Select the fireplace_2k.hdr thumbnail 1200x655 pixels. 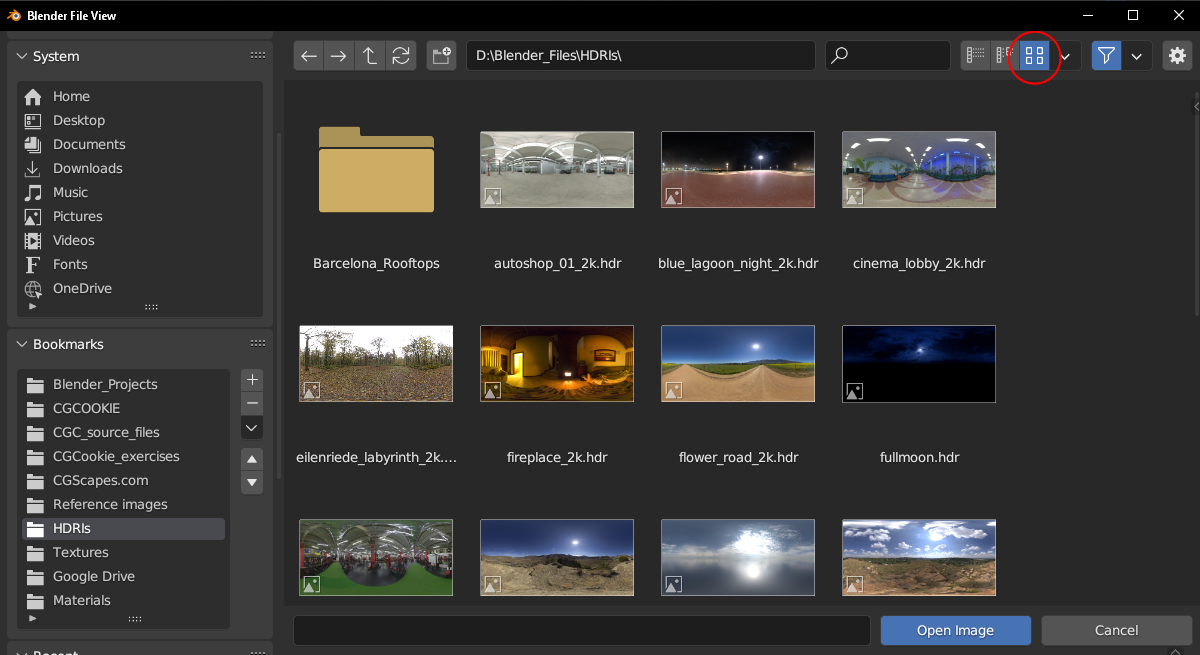point(557,363)
